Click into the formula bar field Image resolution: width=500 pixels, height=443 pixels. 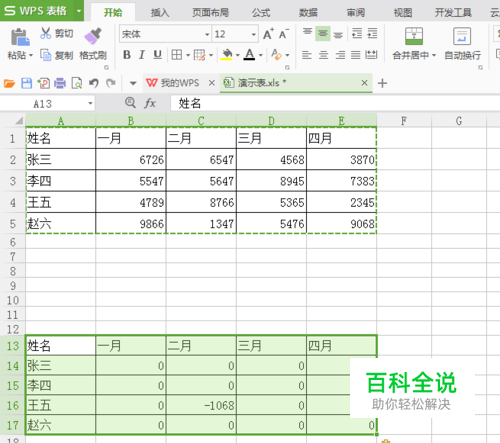[335, 103]
